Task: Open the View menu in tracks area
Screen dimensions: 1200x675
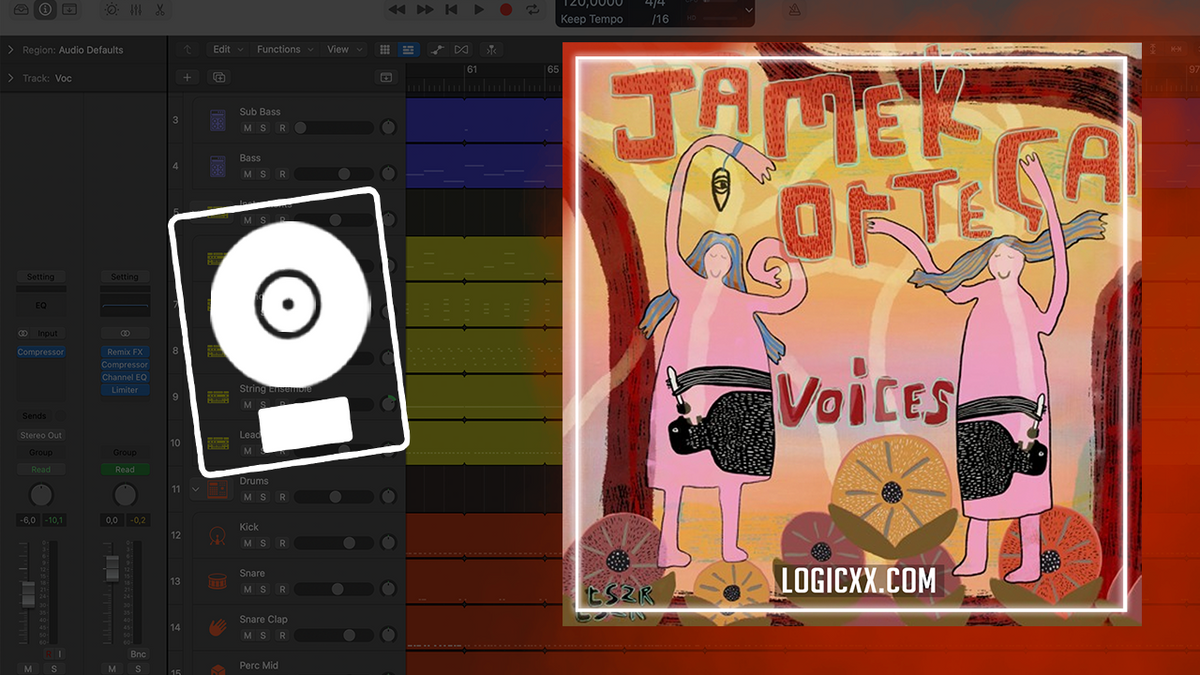Action: click(x=343, y=49)
